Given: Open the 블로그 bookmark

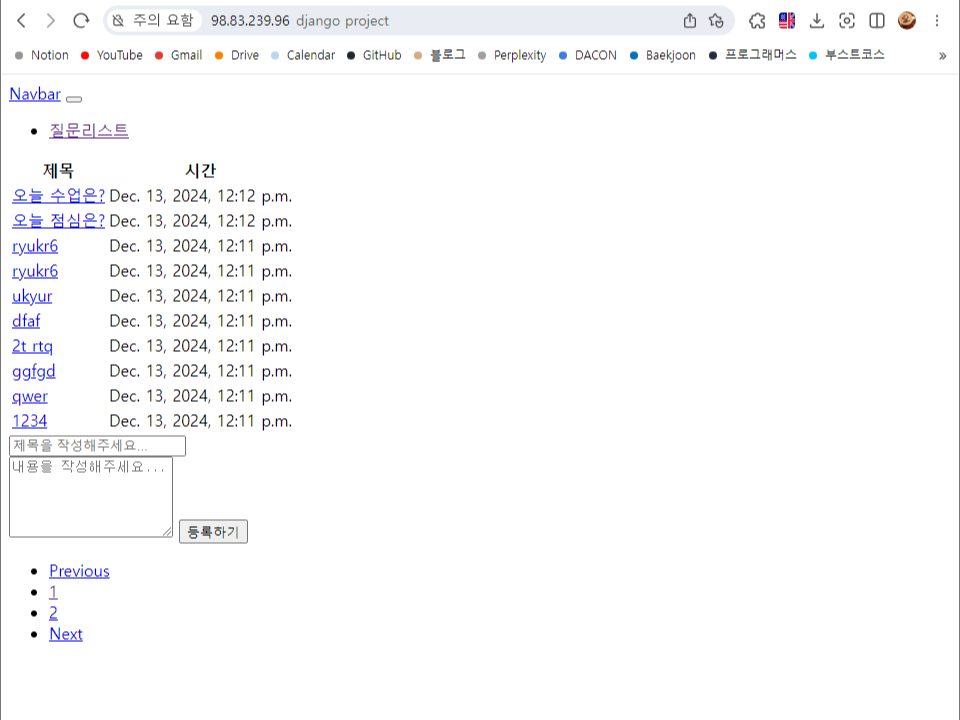Looking at the screenshot, I should 439,55.
